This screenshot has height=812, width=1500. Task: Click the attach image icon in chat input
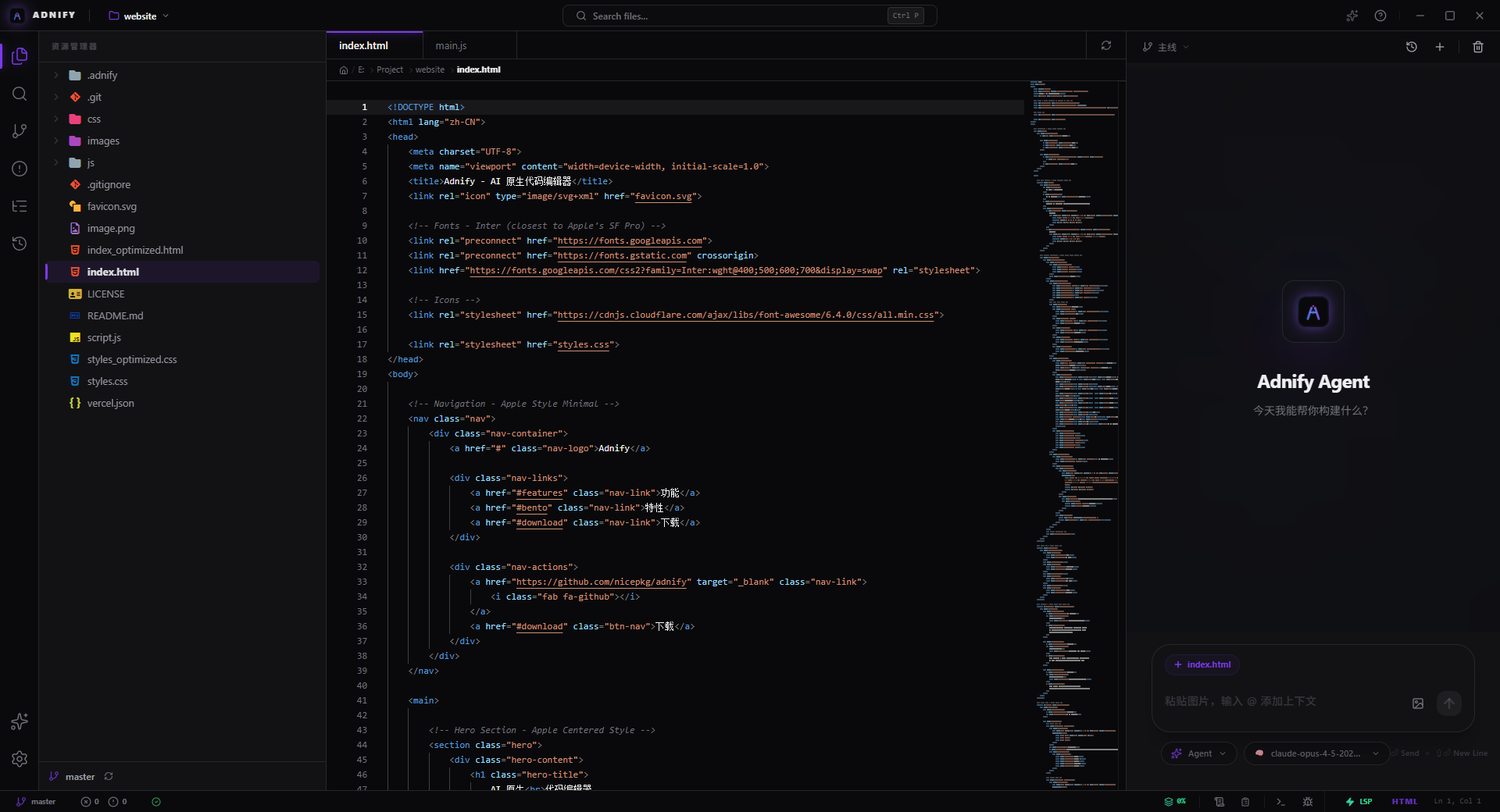[1417, 703]
